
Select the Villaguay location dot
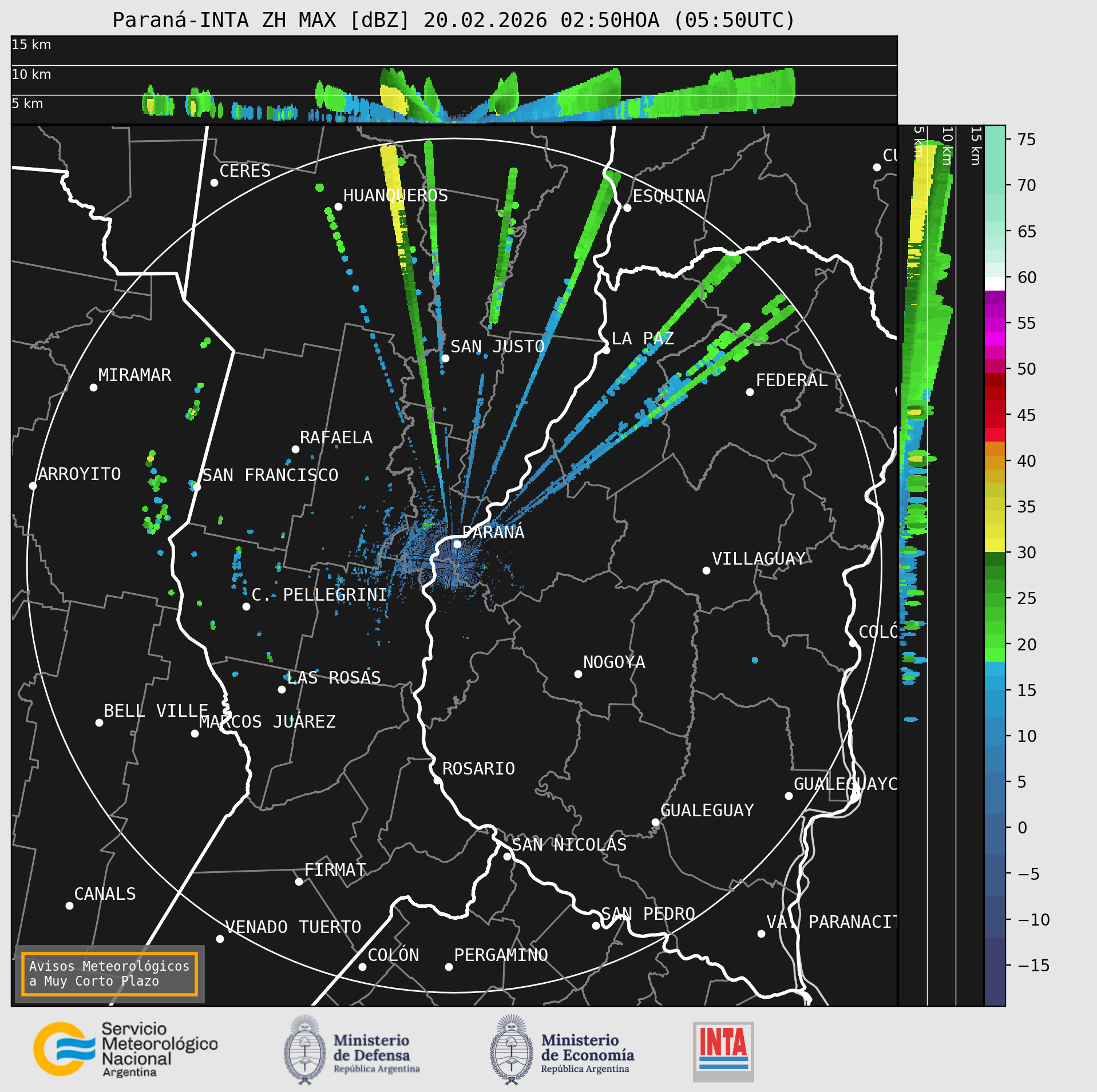[706, 570]
